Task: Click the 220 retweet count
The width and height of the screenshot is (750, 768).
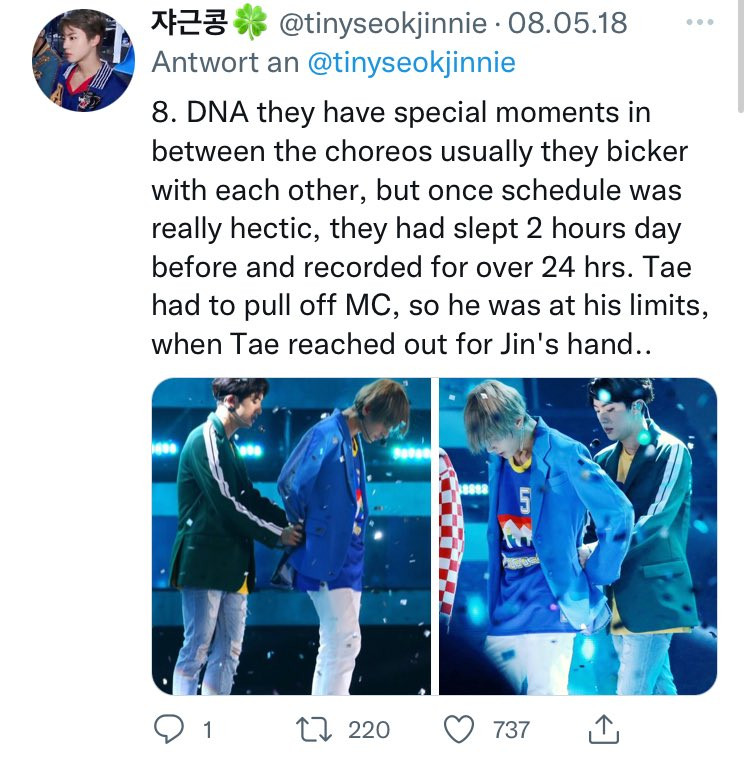Action: point(369,730)
